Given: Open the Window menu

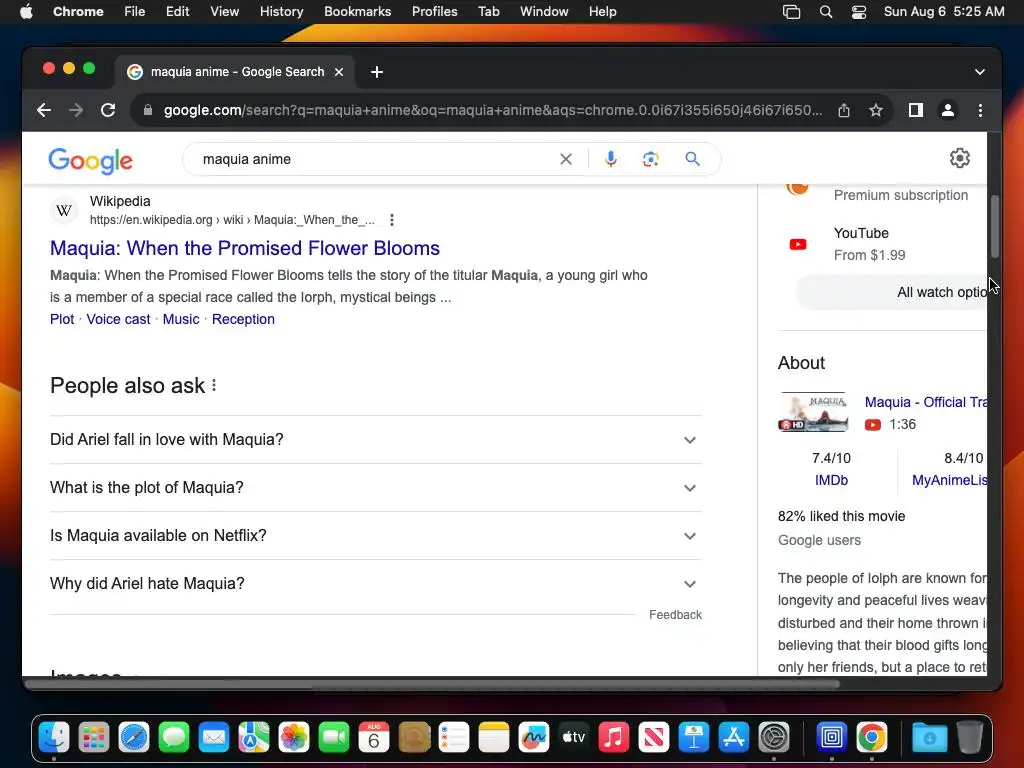Looking at the screenshot, I should point(544,12).
